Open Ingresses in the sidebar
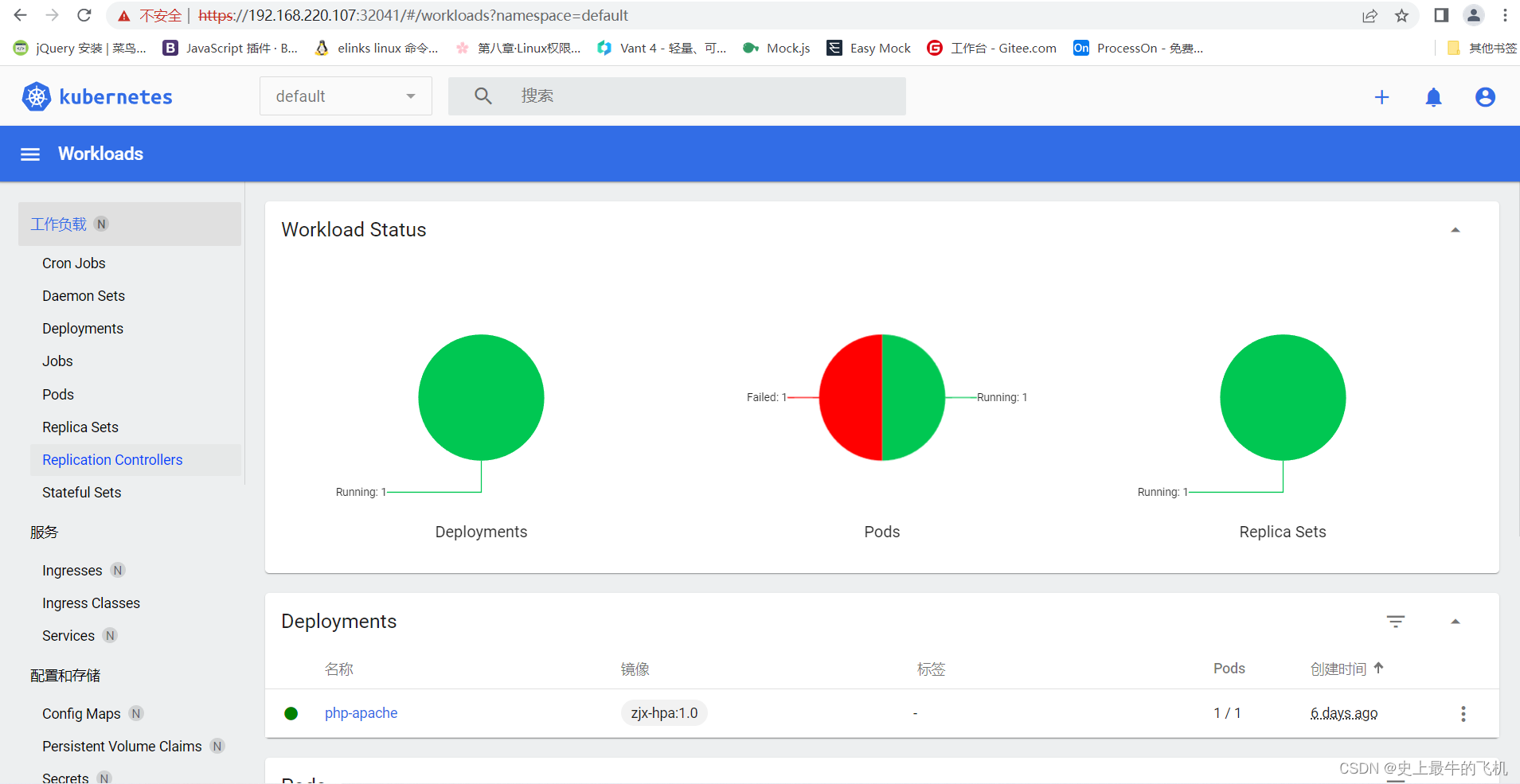The height and width of the screenshot is (784, 1520). (72, 571)
